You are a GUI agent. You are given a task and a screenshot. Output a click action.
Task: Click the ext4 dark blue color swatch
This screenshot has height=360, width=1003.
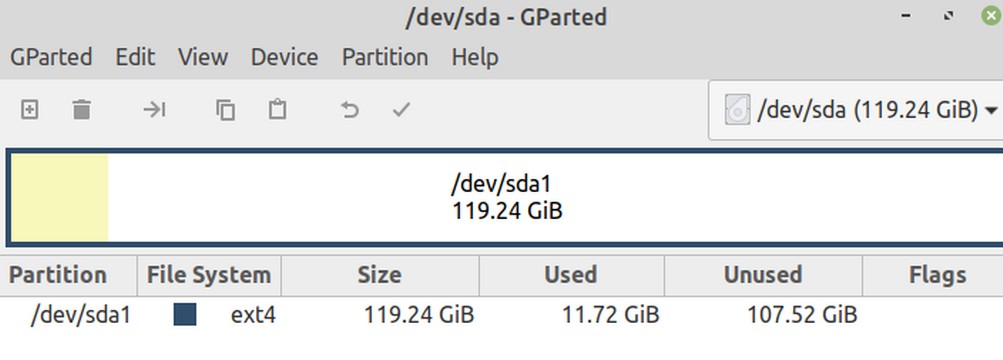(185, 315)
